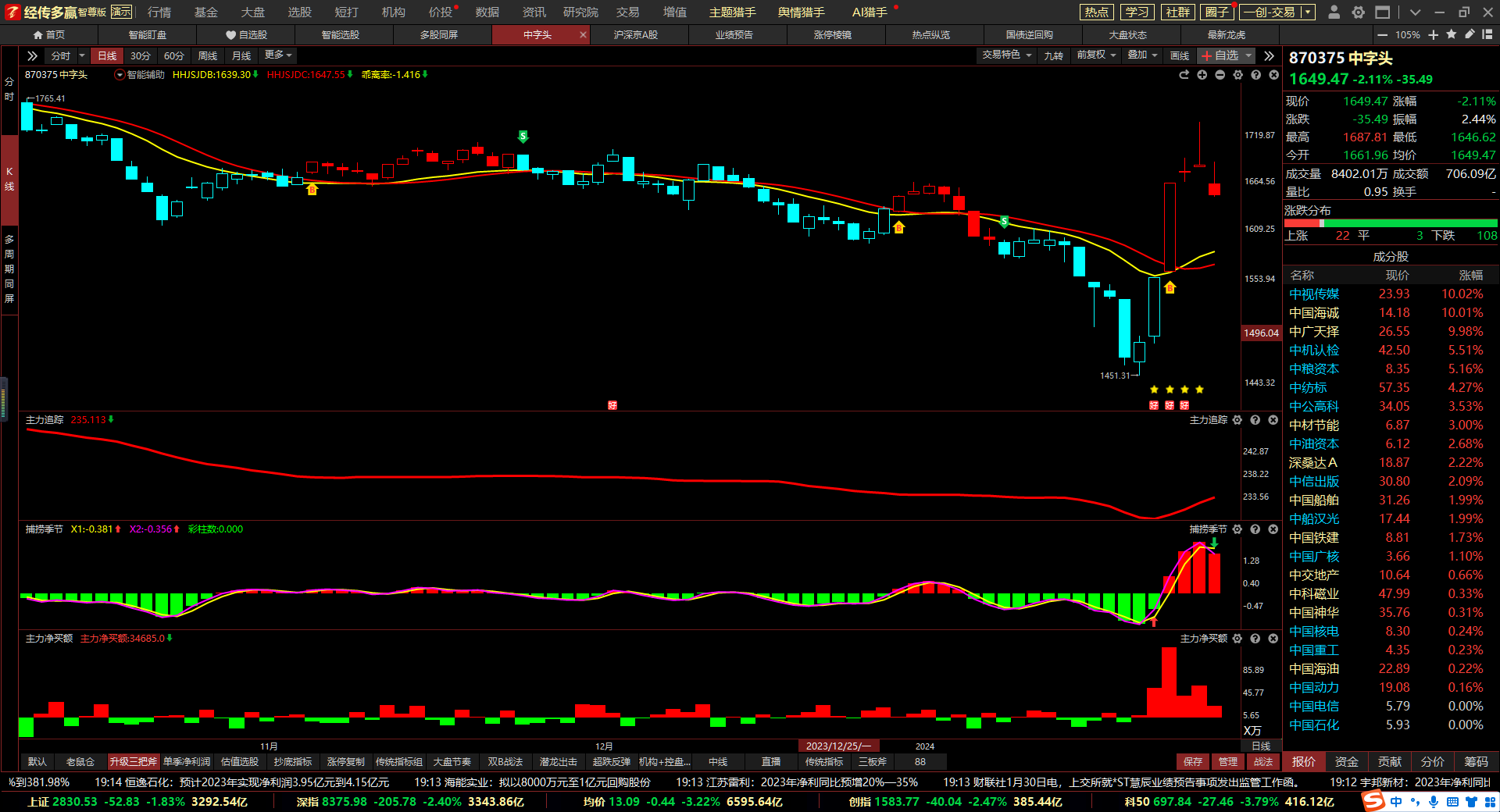Open main chart help question icon
The width and height of the screenshot is (1500, 812).
coord(1255,75)
